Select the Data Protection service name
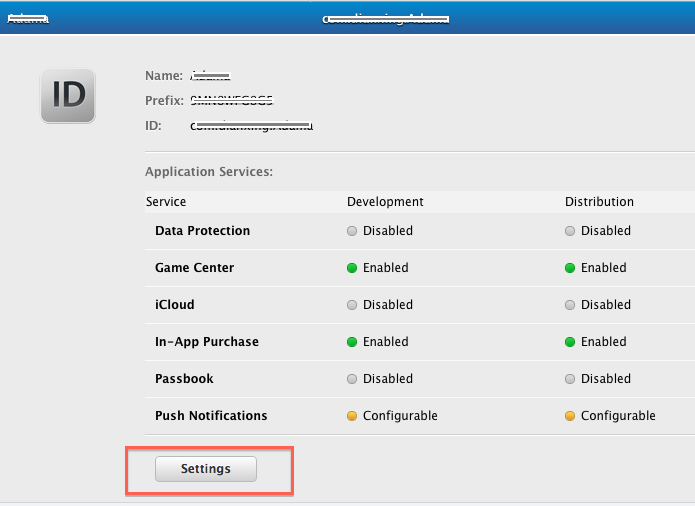 coord(203,231)
